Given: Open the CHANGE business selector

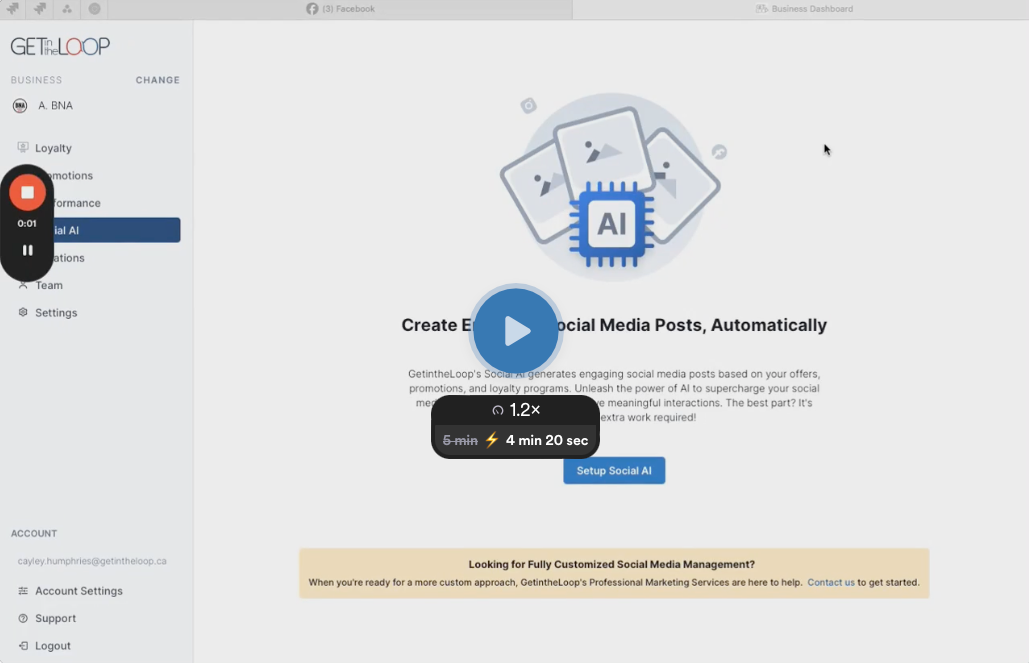Looking at the screenshot, I should tap(157, 80).
